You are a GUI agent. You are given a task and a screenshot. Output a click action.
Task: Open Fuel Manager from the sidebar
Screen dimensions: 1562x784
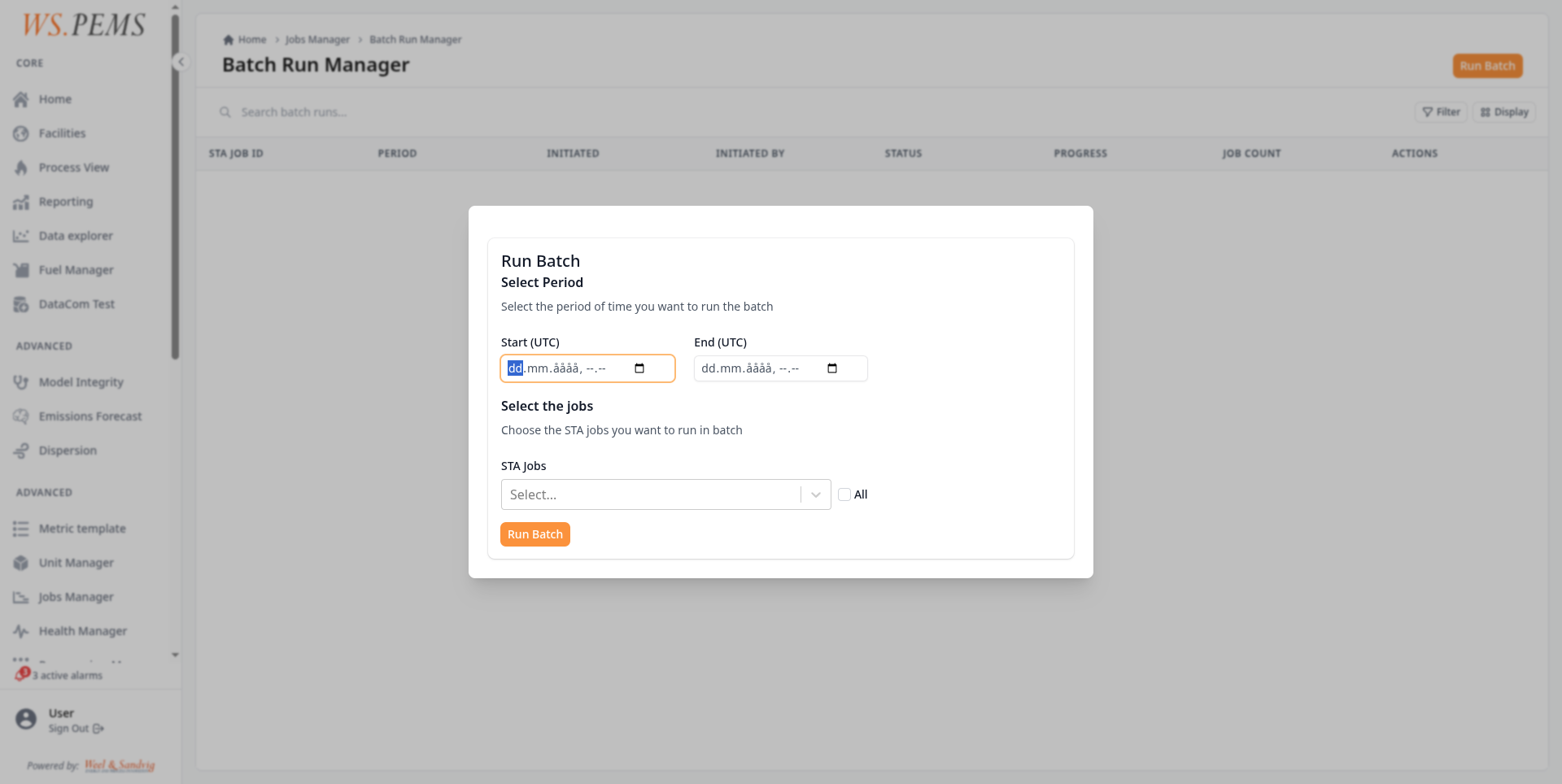(x=76, y=270)
